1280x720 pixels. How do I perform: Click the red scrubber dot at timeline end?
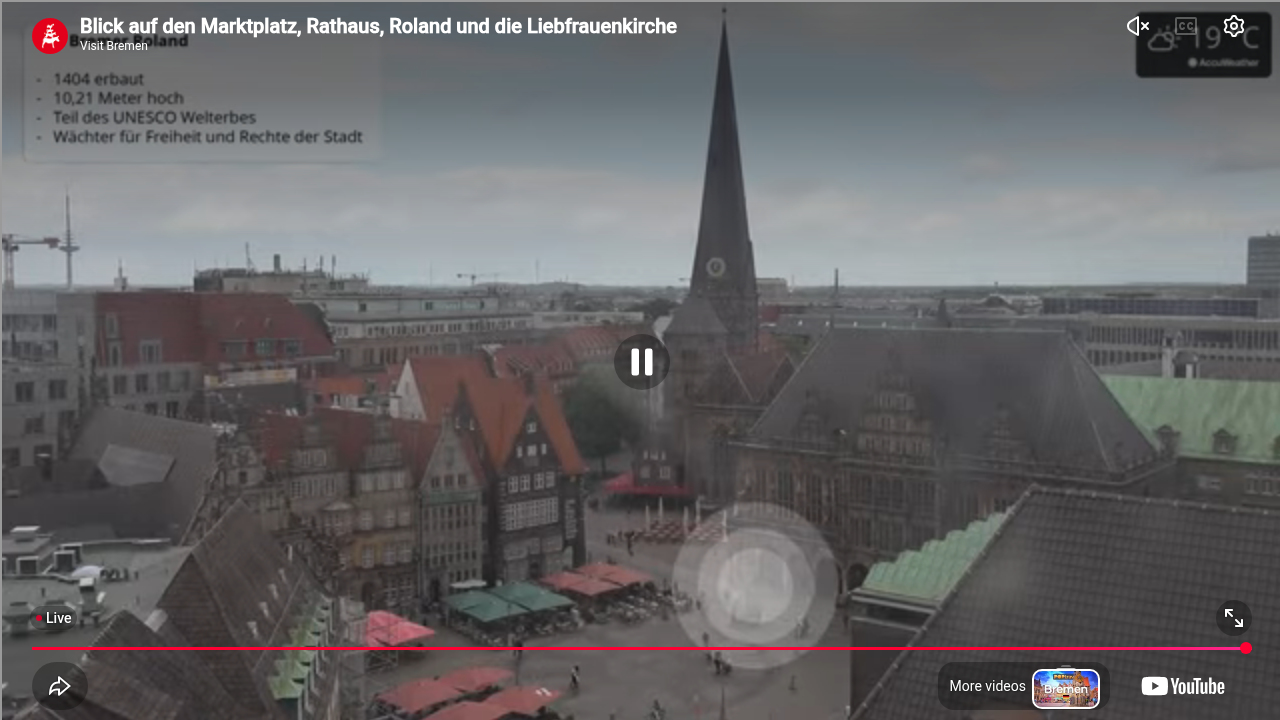(1246, 648)
